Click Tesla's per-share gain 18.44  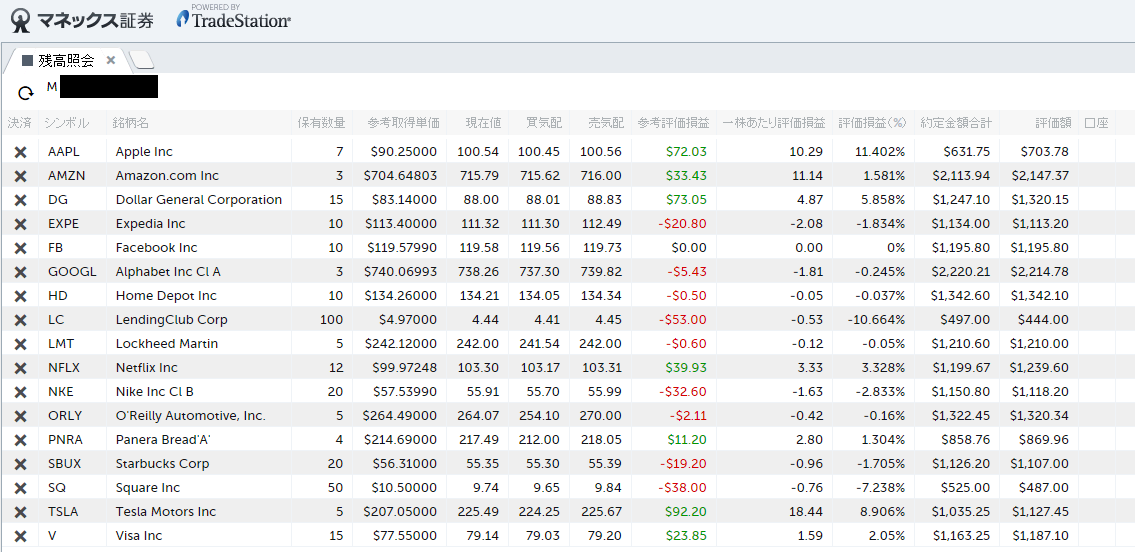click(x=806, y=511)
